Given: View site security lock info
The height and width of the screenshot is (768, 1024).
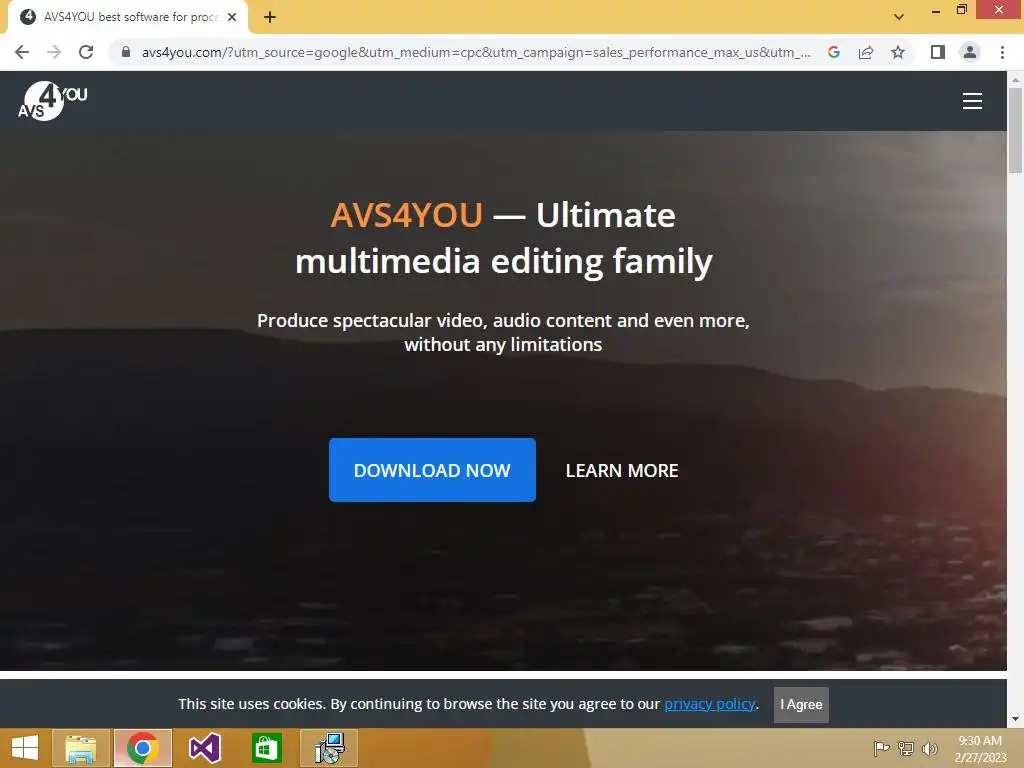Looking at the screenshot, I should pos(126,52).
